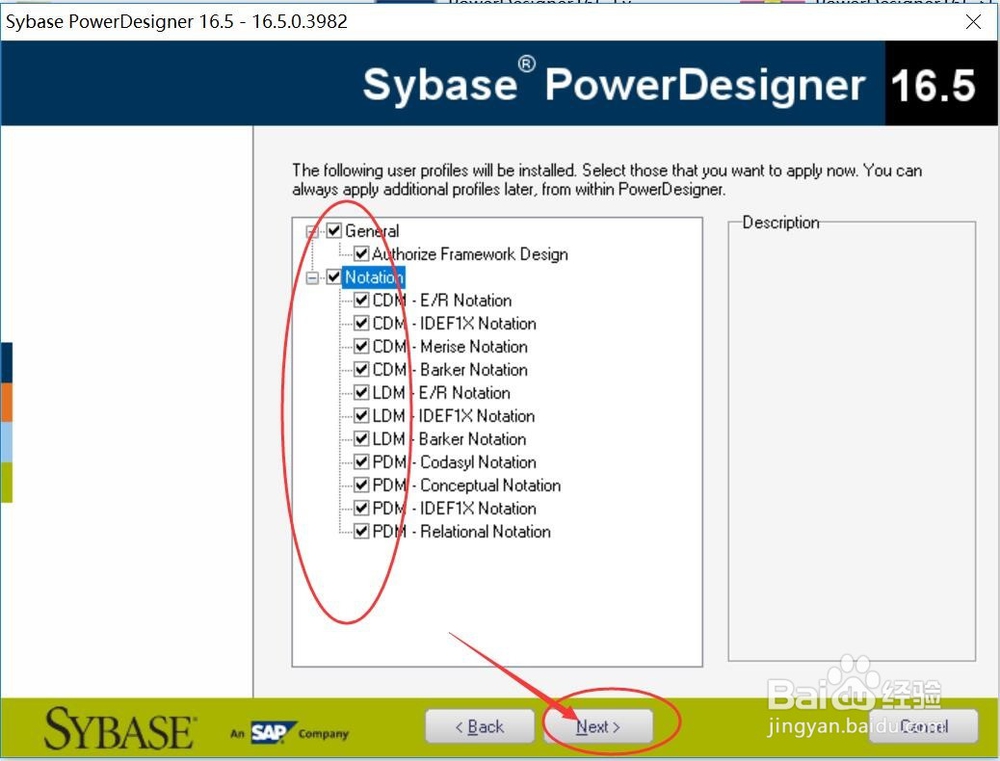This screenshot has height=761, width=1000.
Task: Uncheck CDM - E/R Notation checkbox
Action: coord(361,300)
